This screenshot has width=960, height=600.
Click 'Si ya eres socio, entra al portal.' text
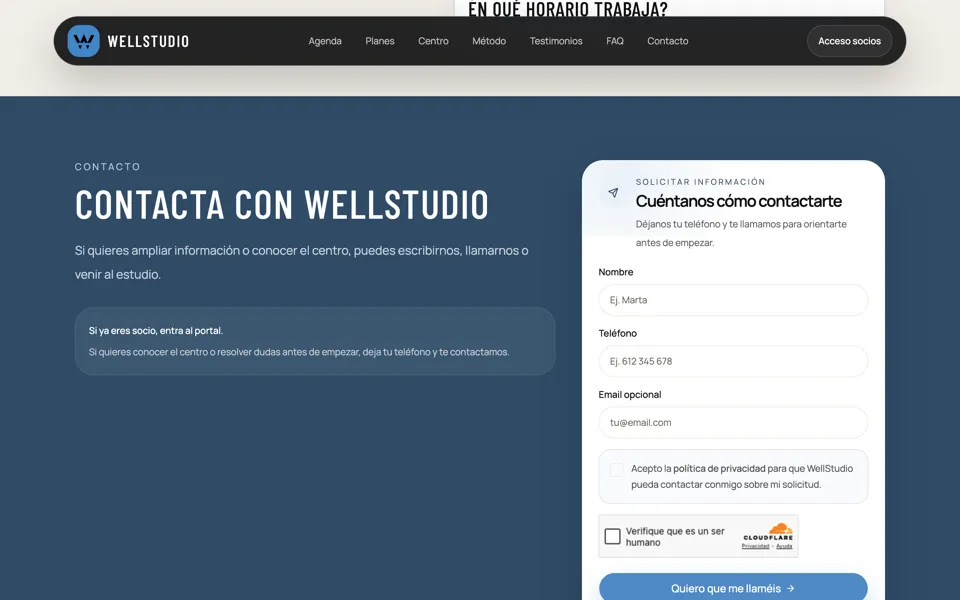click(x=156, y=331)
